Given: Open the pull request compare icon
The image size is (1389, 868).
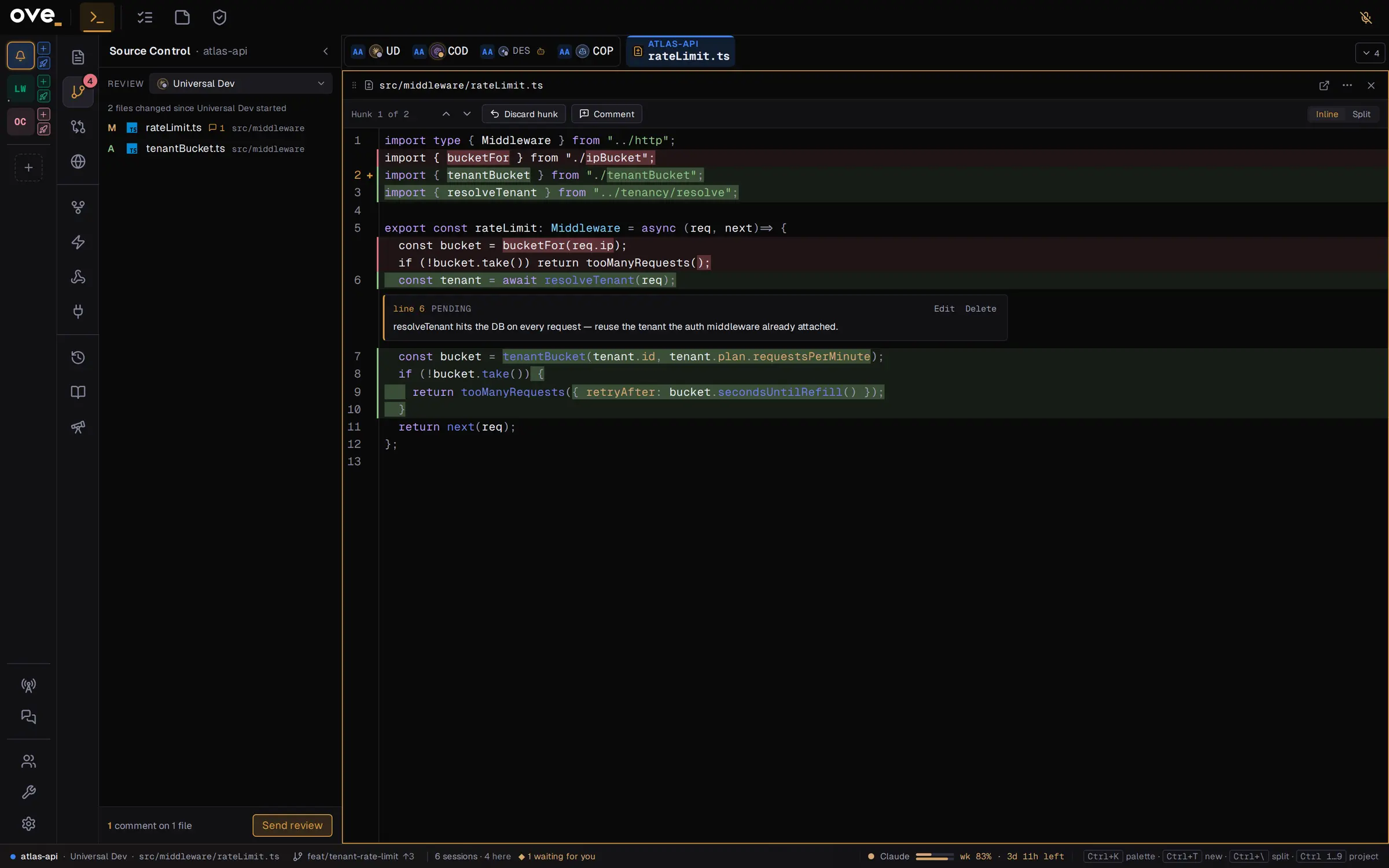Looking at the screenshot, I should point(78,127).
